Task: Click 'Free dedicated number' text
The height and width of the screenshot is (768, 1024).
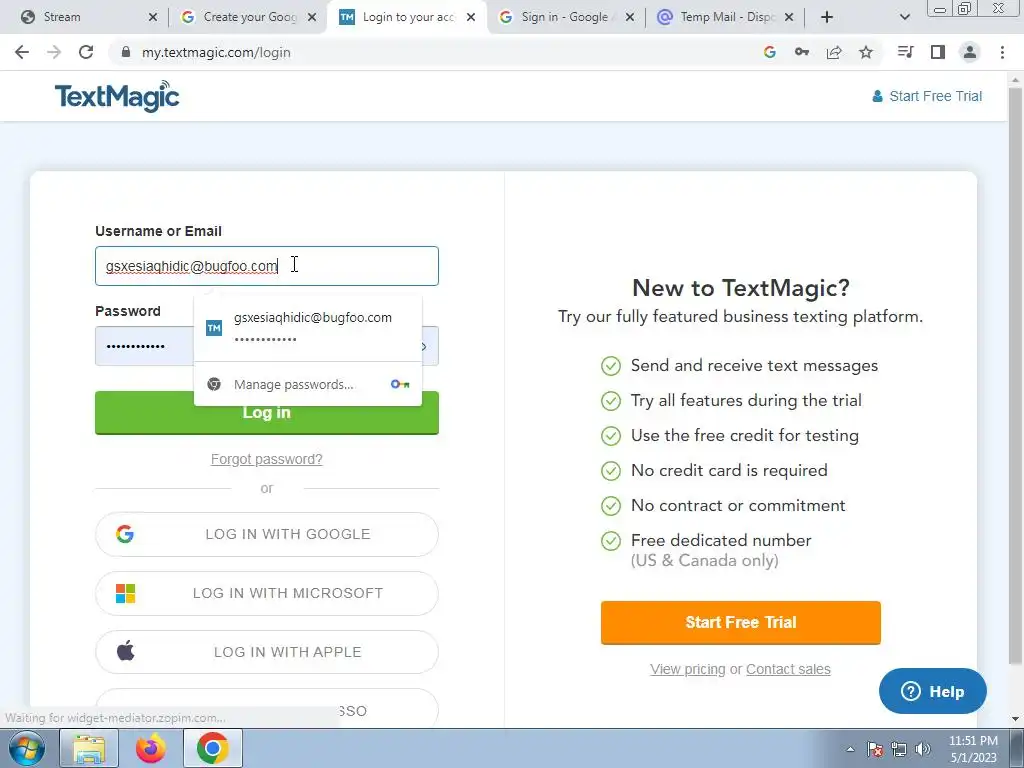Action: 721,541
